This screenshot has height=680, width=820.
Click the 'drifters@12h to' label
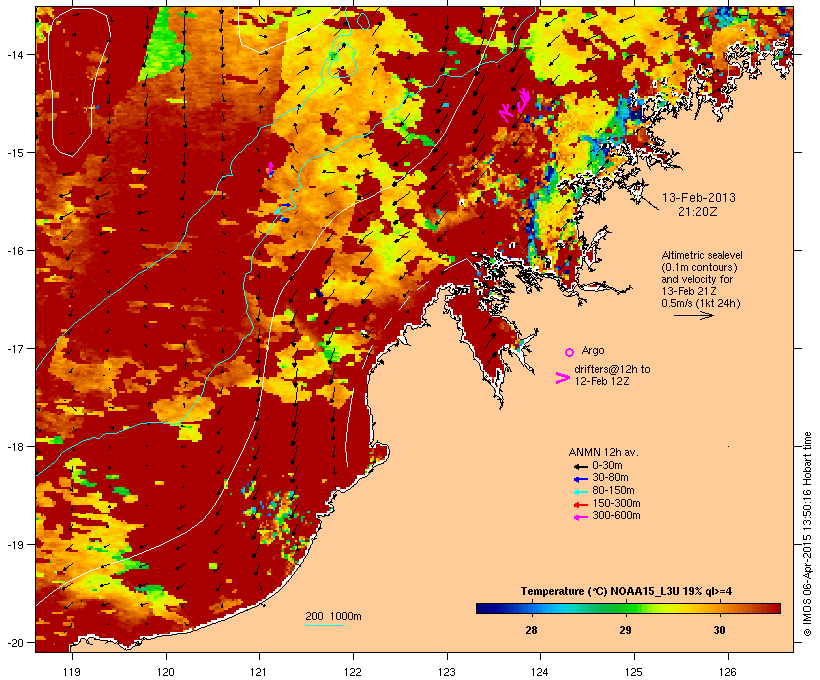[x=612, y=369]
